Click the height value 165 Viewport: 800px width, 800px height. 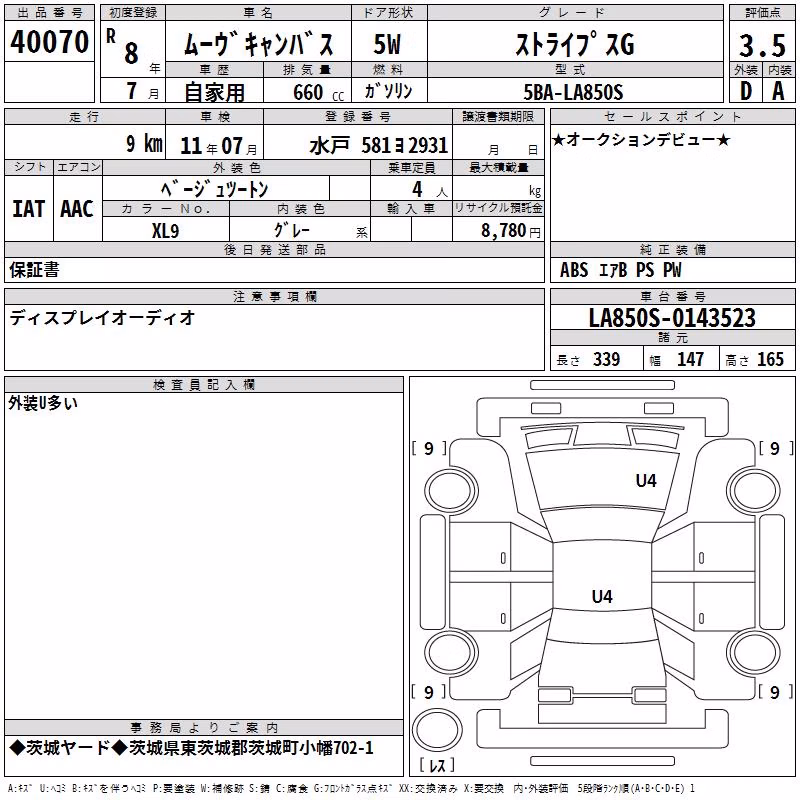tap(770, 359)
